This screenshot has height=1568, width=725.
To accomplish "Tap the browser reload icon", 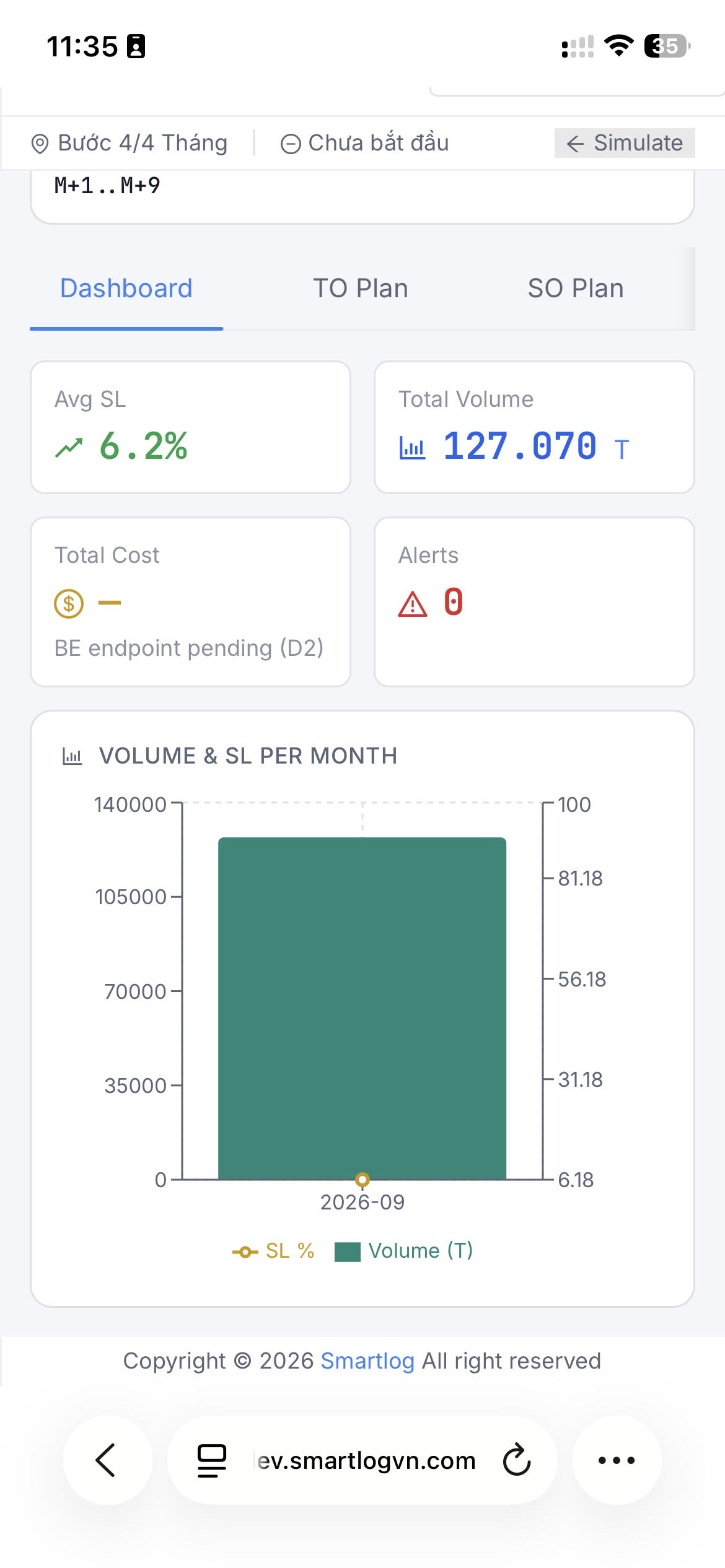I will tap(517, 1460).
